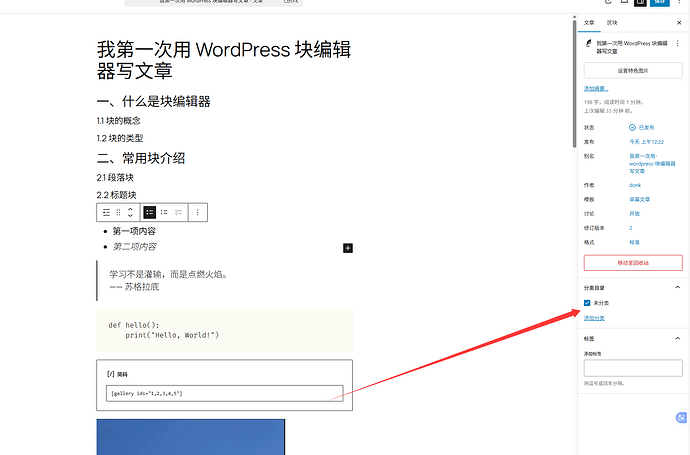Image resolution: width=690 pixels, height=455 pixels.
Task: Click heading 一、什么是块编辑器
Action: [x=154, y=102]
